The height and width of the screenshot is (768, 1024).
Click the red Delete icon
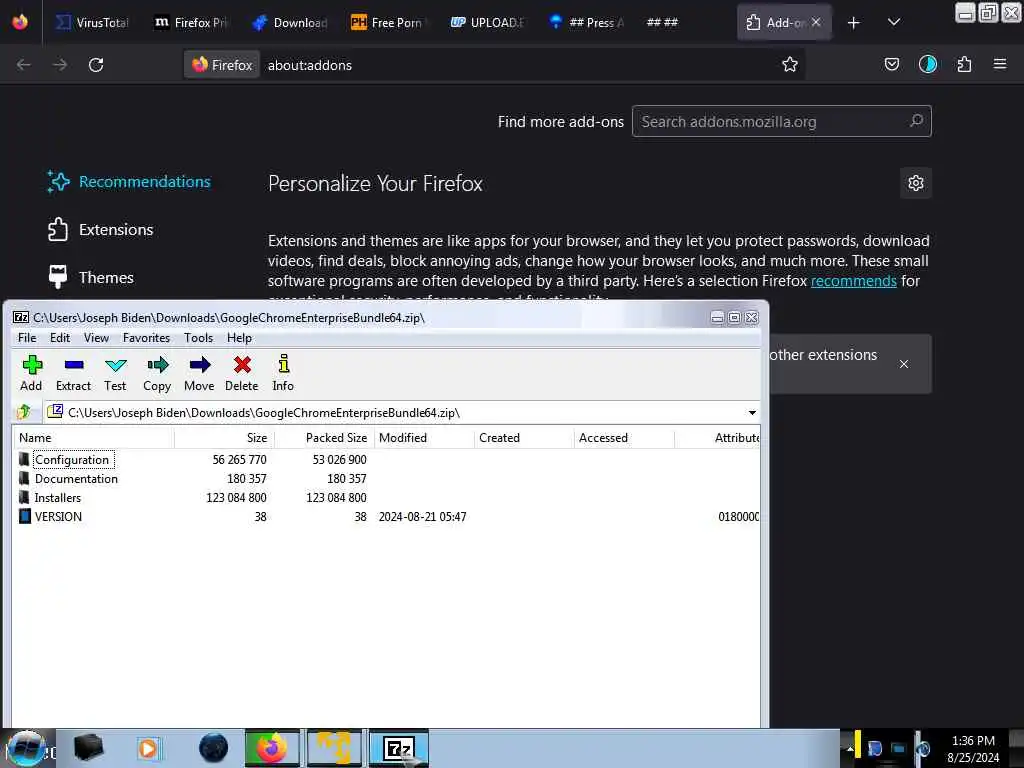(242, 373)
